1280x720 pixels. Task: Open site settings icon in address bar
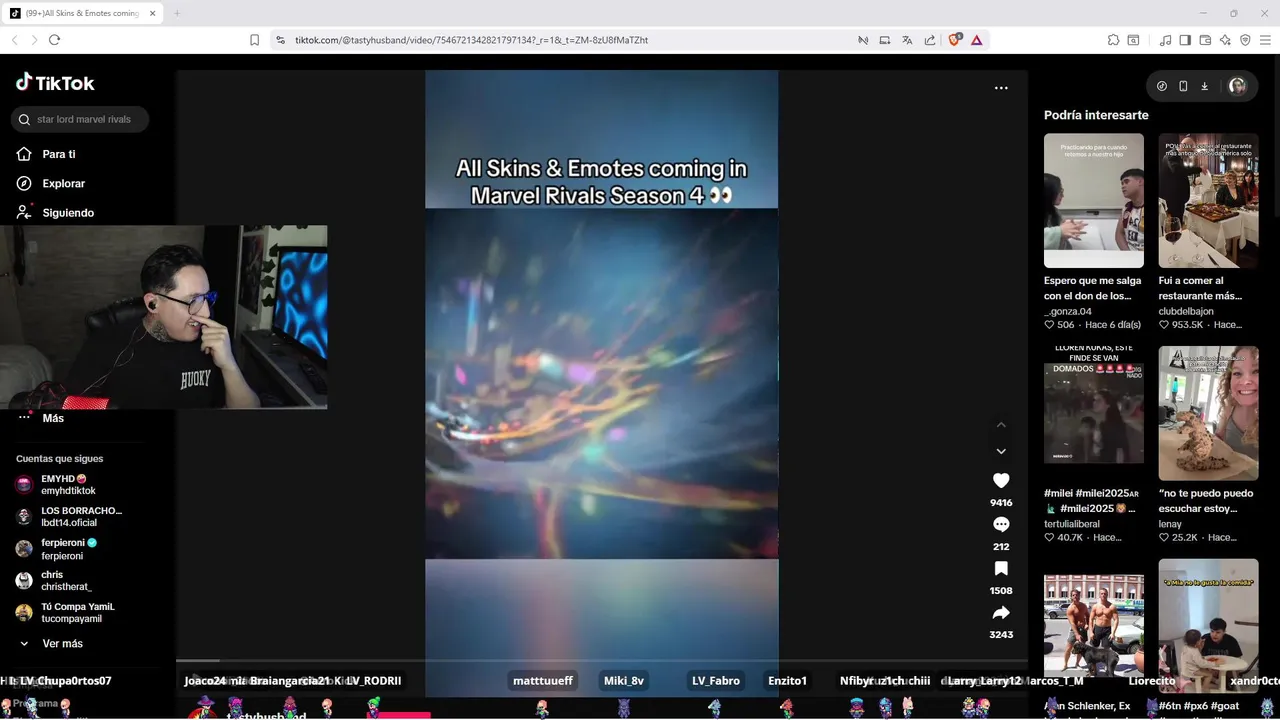[x=280, y=40]
